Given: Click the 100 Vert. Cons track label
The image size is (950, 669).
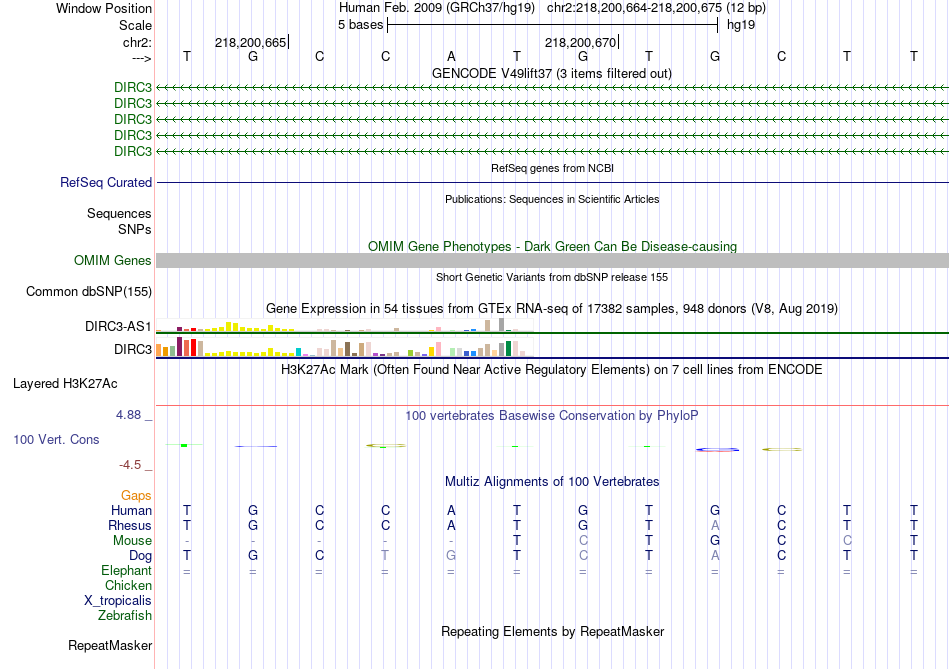Looking at the screenshot, I should click(56, 440).
